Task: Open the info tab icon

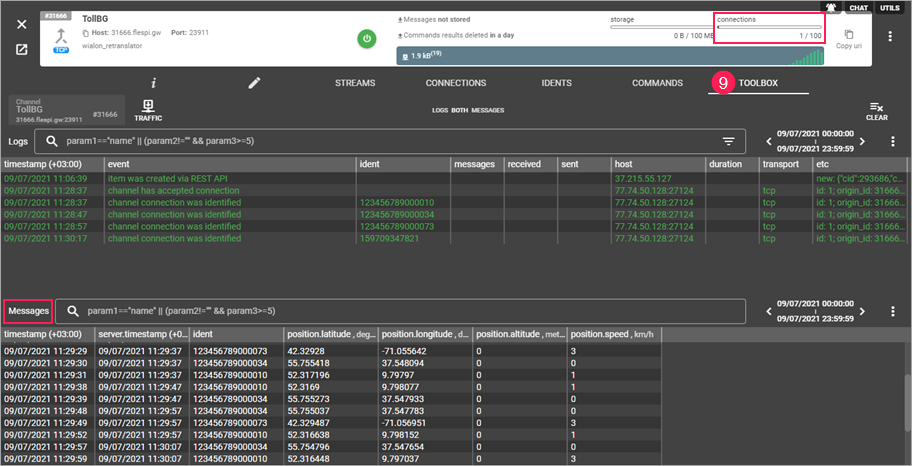Action: pos(153,83)
